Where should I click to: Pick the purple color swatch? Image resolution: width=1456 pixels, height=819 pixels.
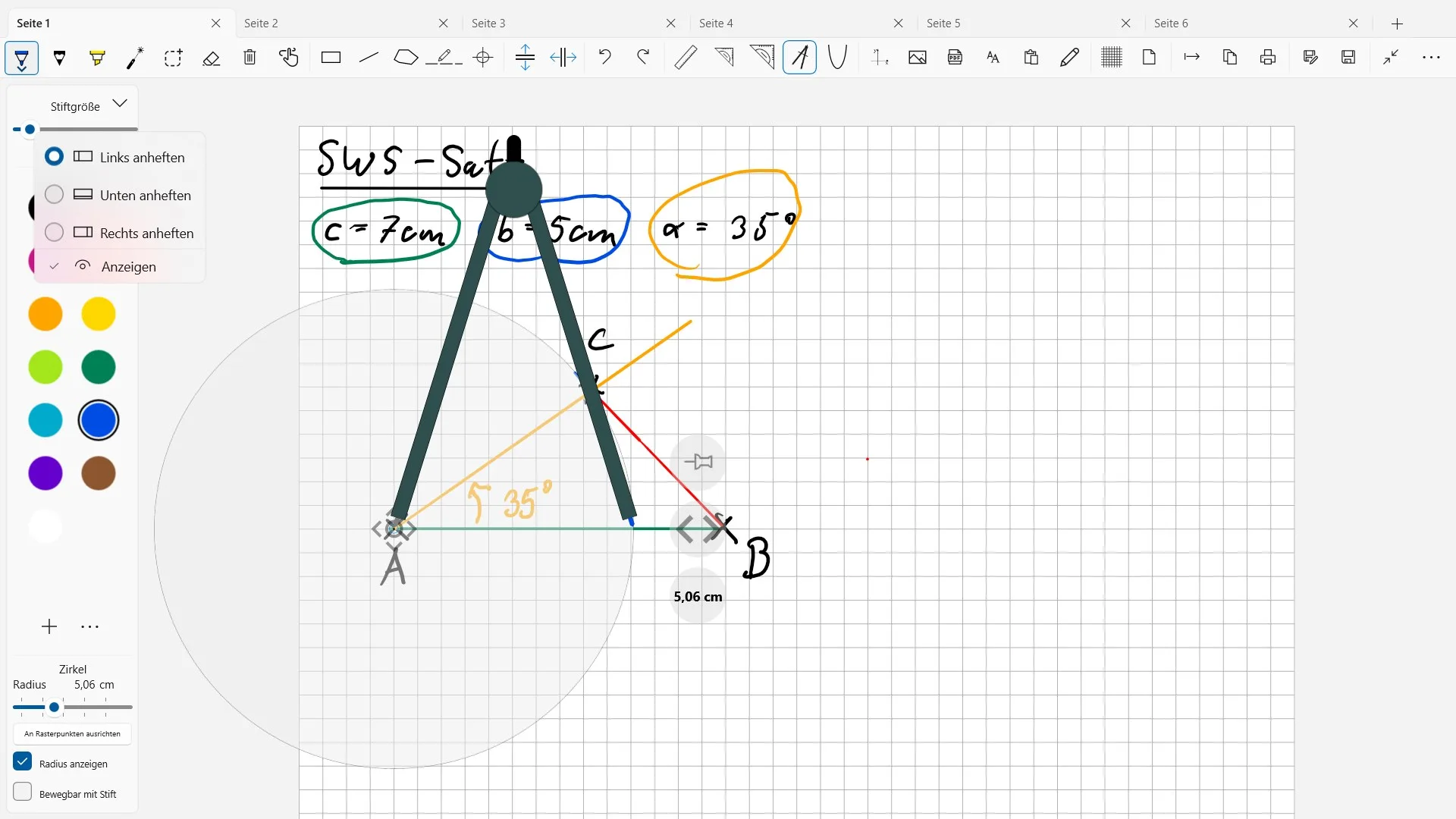[45, 473]
